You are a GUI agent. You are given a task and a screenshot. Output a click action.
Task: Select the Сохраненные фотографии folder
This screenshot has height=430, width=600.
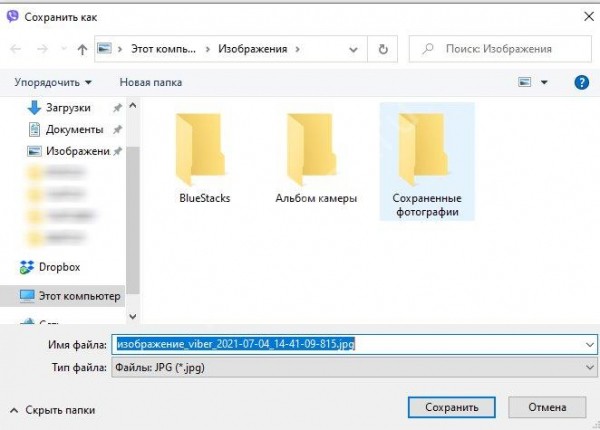[x=427, y=161]
